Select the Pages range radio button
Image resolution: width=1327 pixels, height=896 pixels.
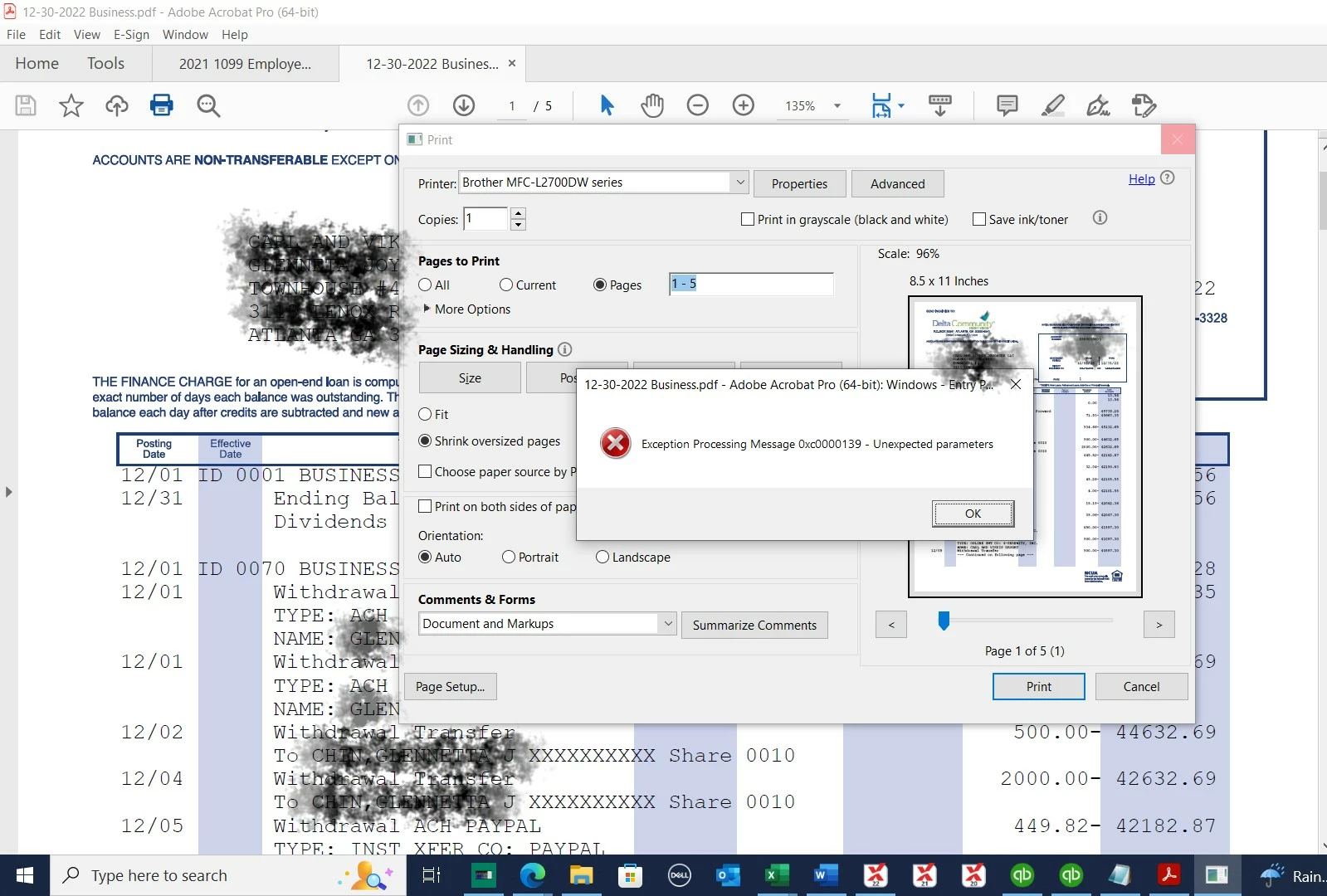click(x=600, y=285)
